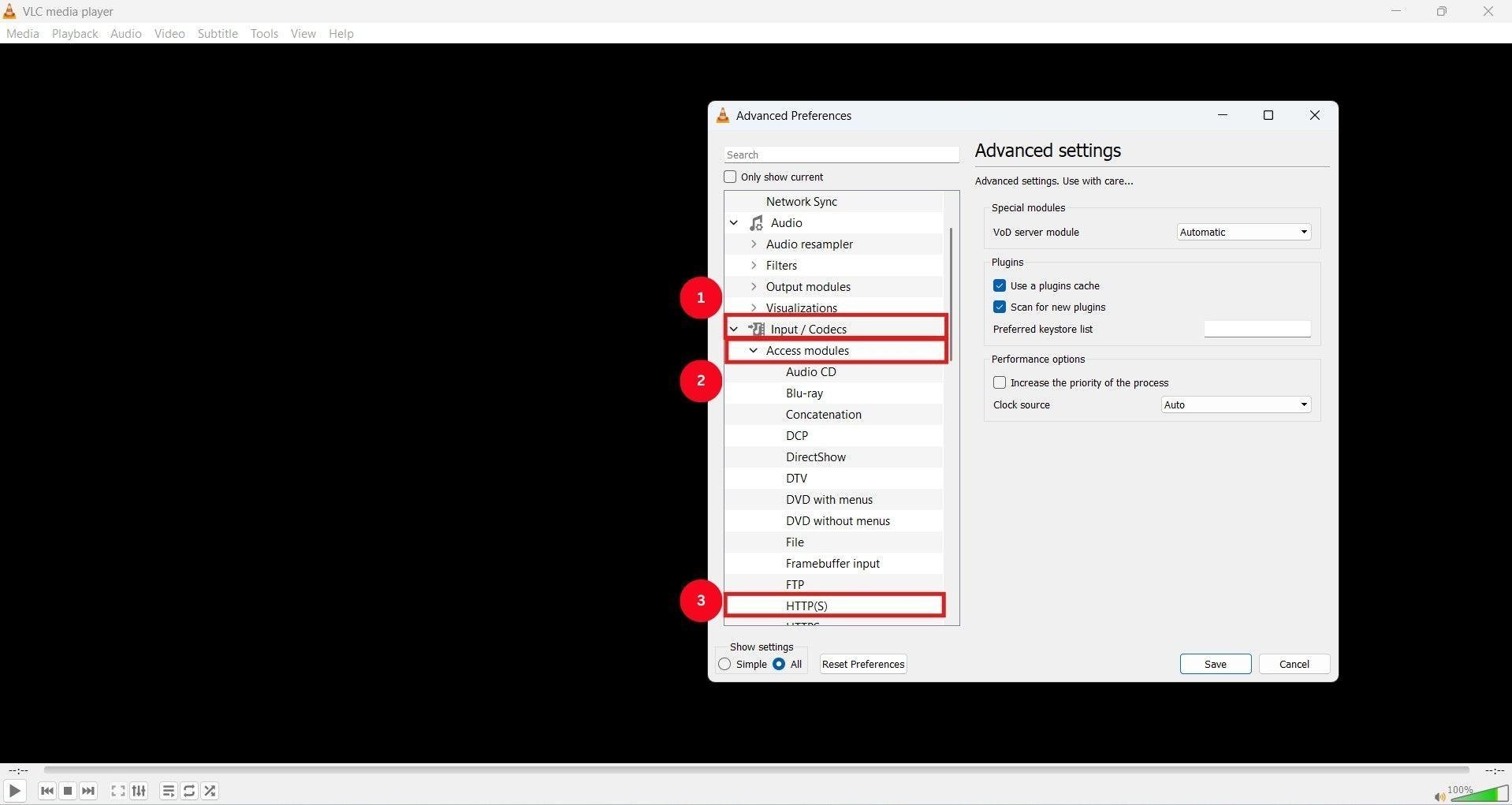Click the Play button

click(x=14, y=791)
